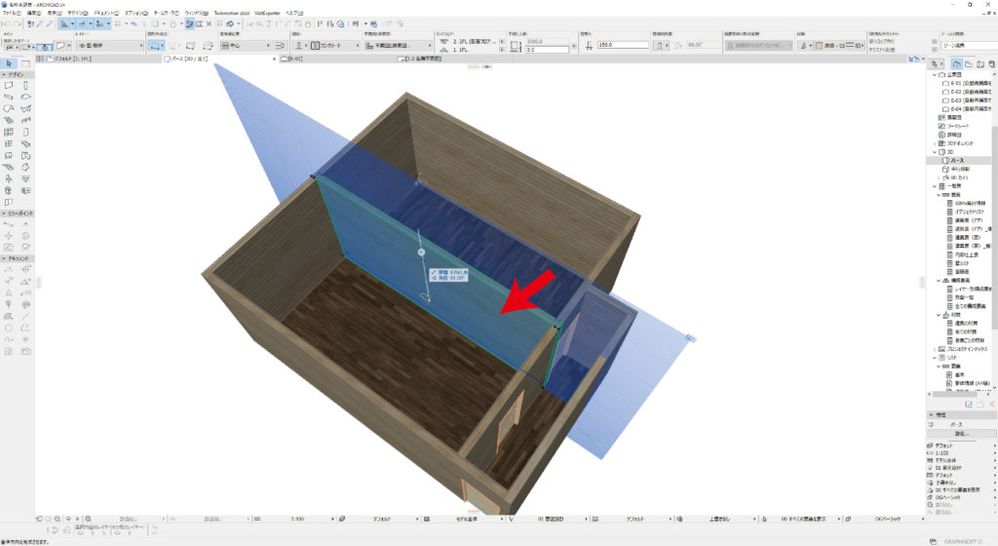Image resolution: width=998 pixels, height=546 pixels.
Task: Collapse the ドキュメント toolbox section
Action: point(4,259)
